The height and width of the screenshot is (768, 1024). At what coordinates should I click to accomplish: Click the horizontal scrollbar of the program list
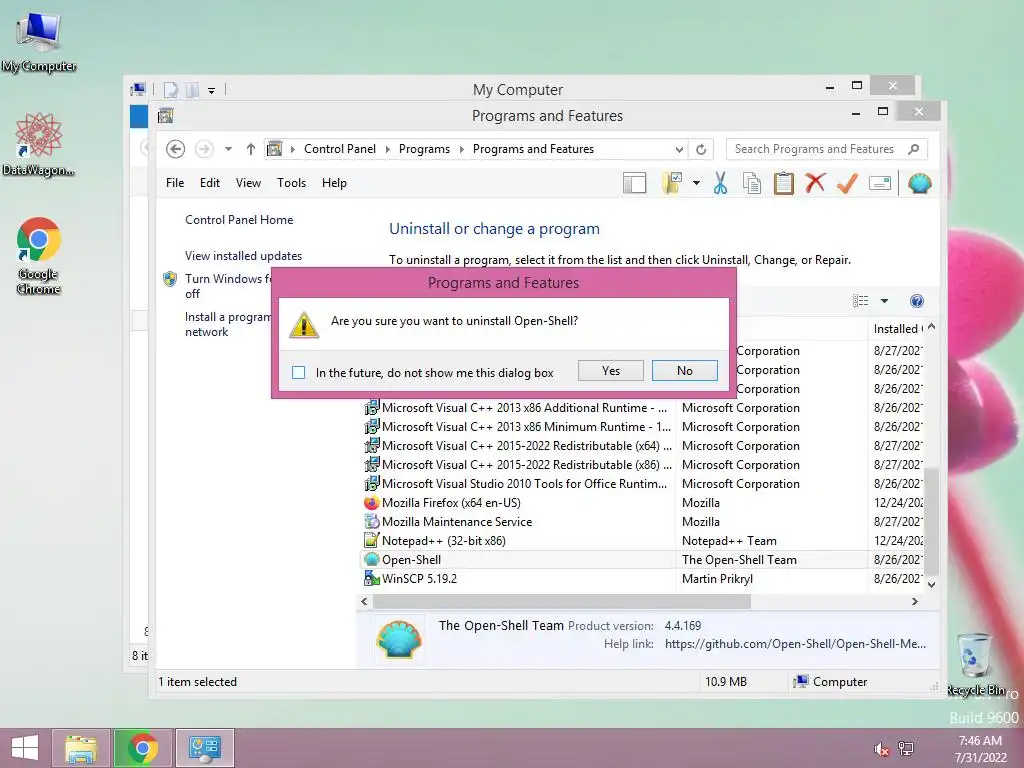click(562, 601)
